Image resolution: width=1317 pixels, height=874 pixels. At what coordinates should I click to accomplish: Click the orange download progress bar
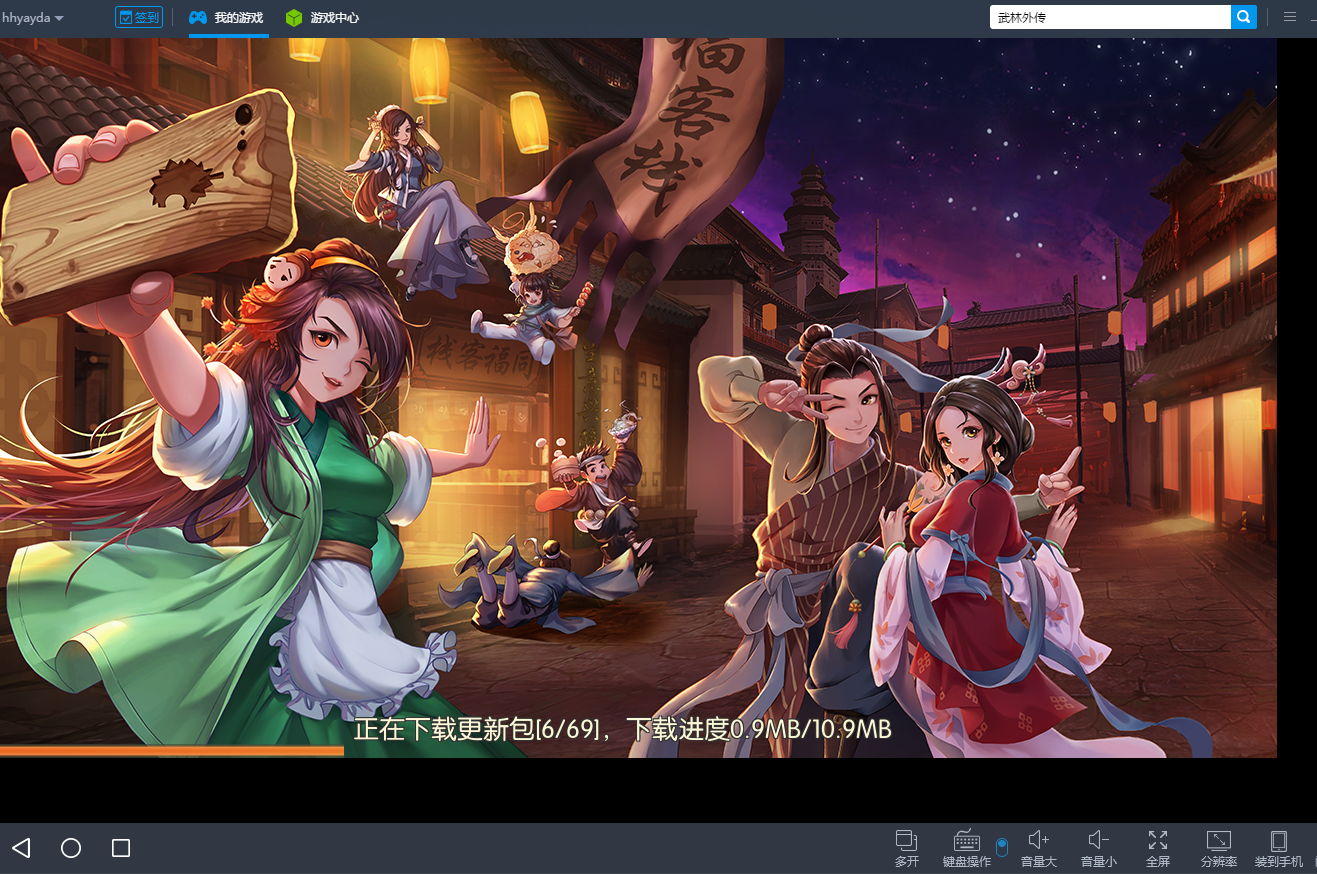172,751
